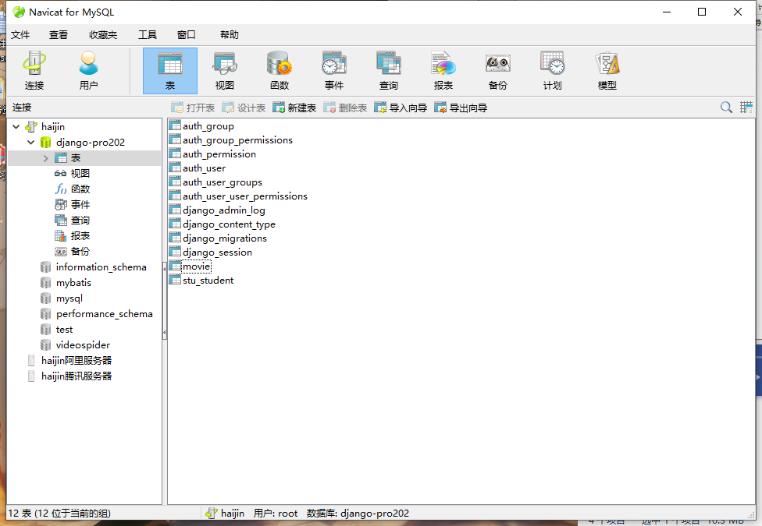Screen dimensions: 762x526
Task: Select the 视图 (View) toolbar icon
Action: 225,71
